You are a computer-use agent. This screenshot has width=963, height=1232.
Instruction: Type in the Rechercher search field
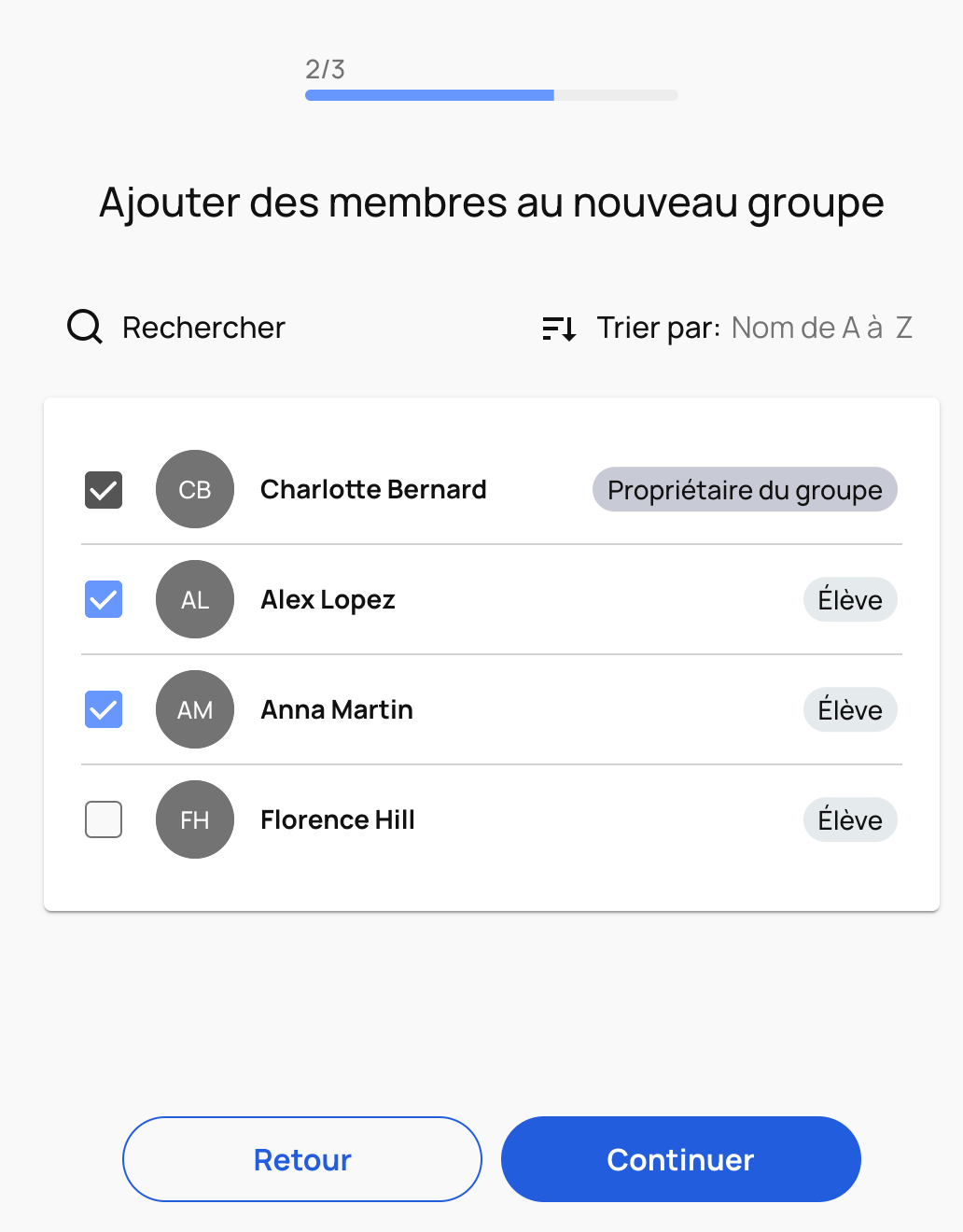pos(203,328)
